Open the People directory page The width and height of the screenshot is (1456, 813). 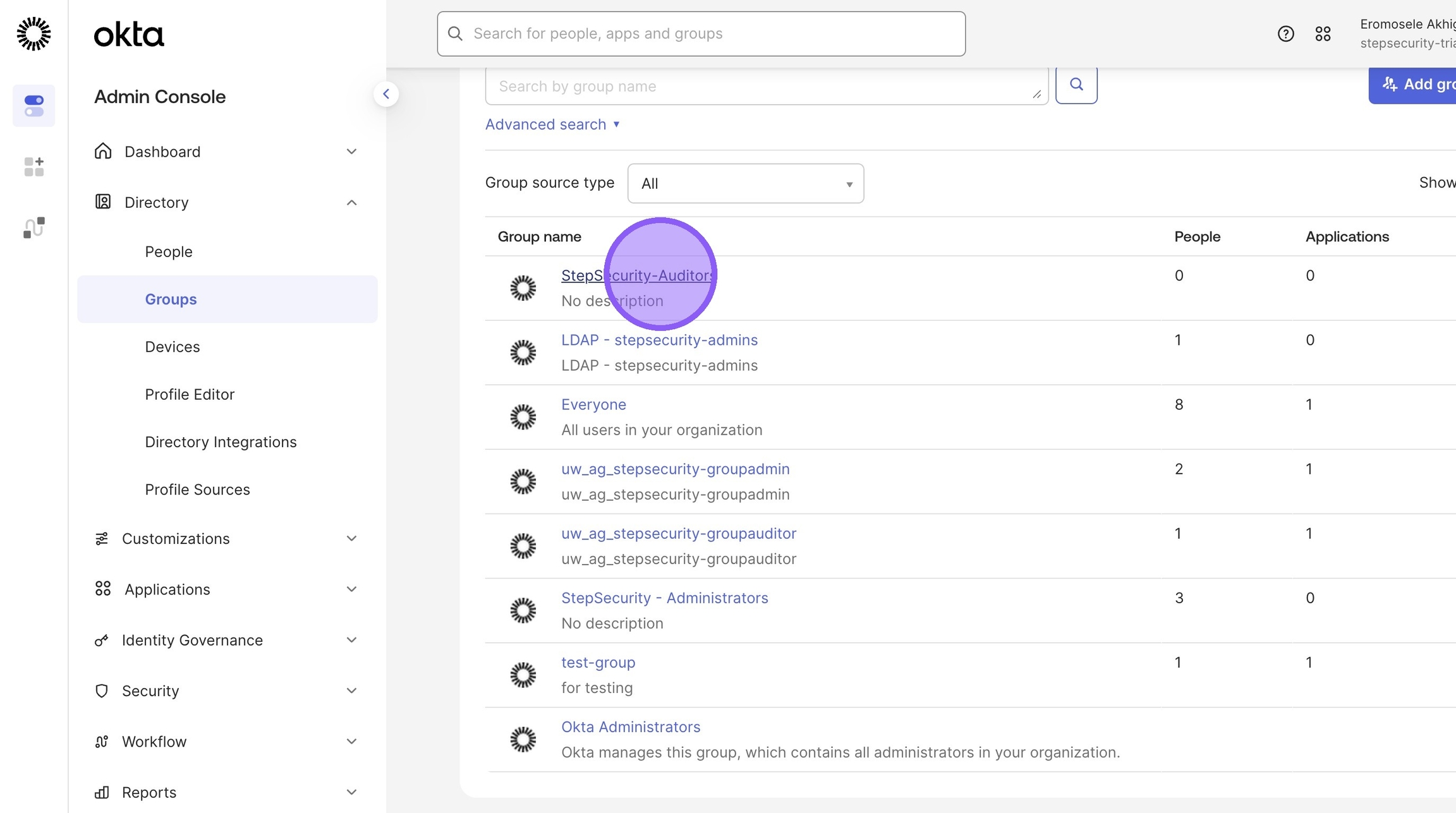(168, 251)
